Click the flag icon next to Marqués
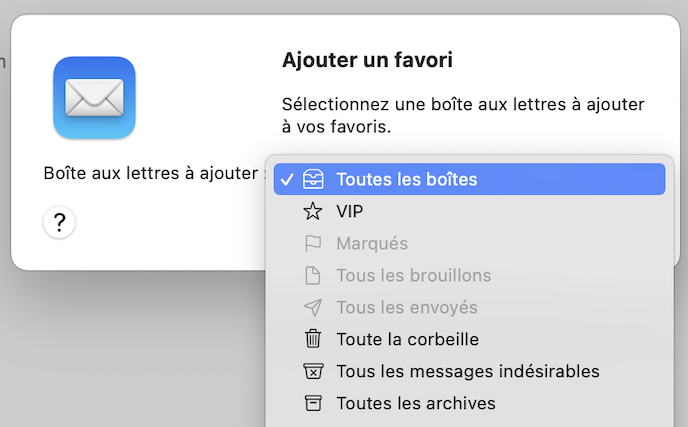688x427 pixels. (313, 244)
